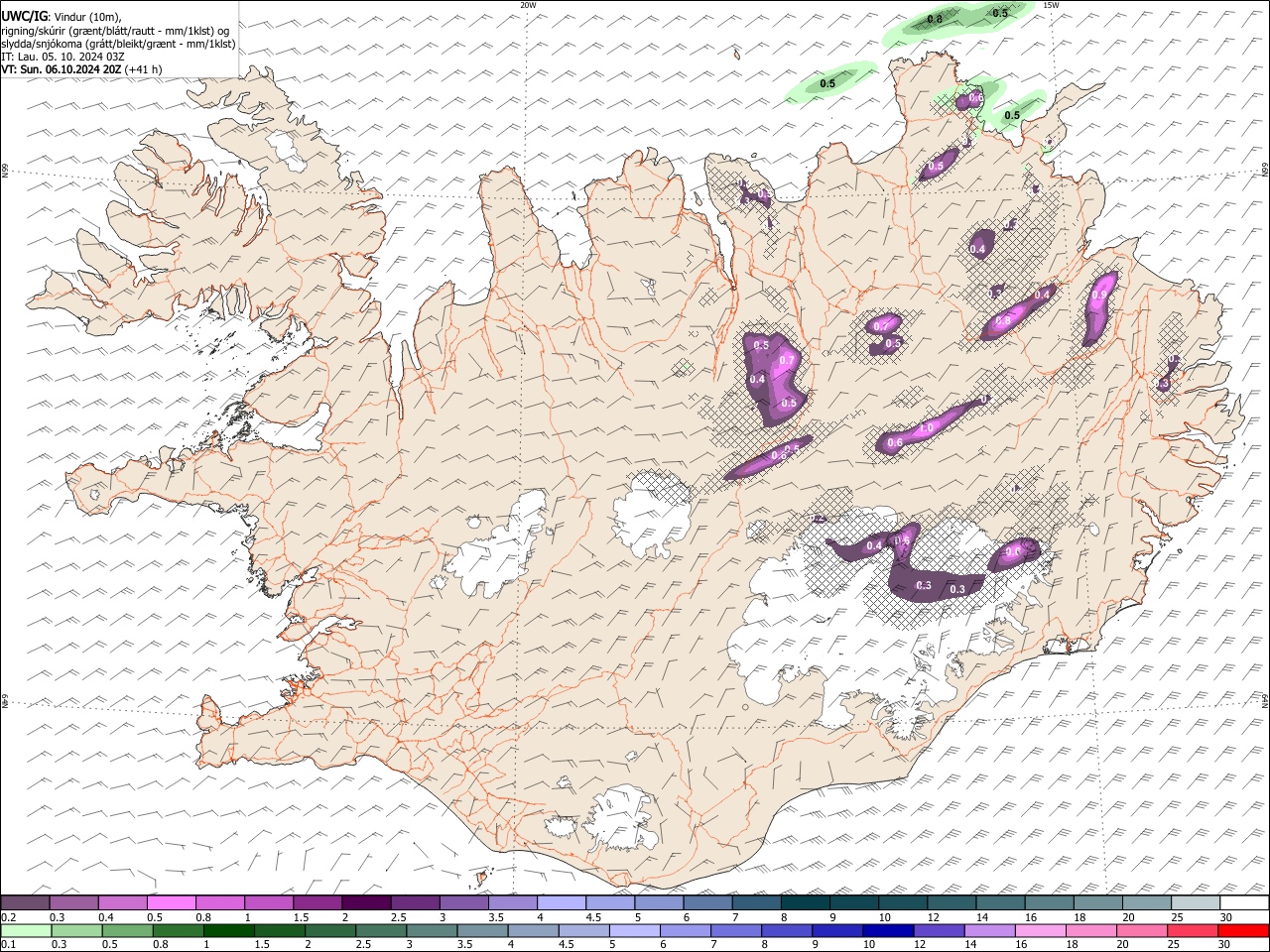Screen dimensions: 1270x952
Task: Select the darkest green swatch labeled 1 in lower legend
Action: coord(228,931)
